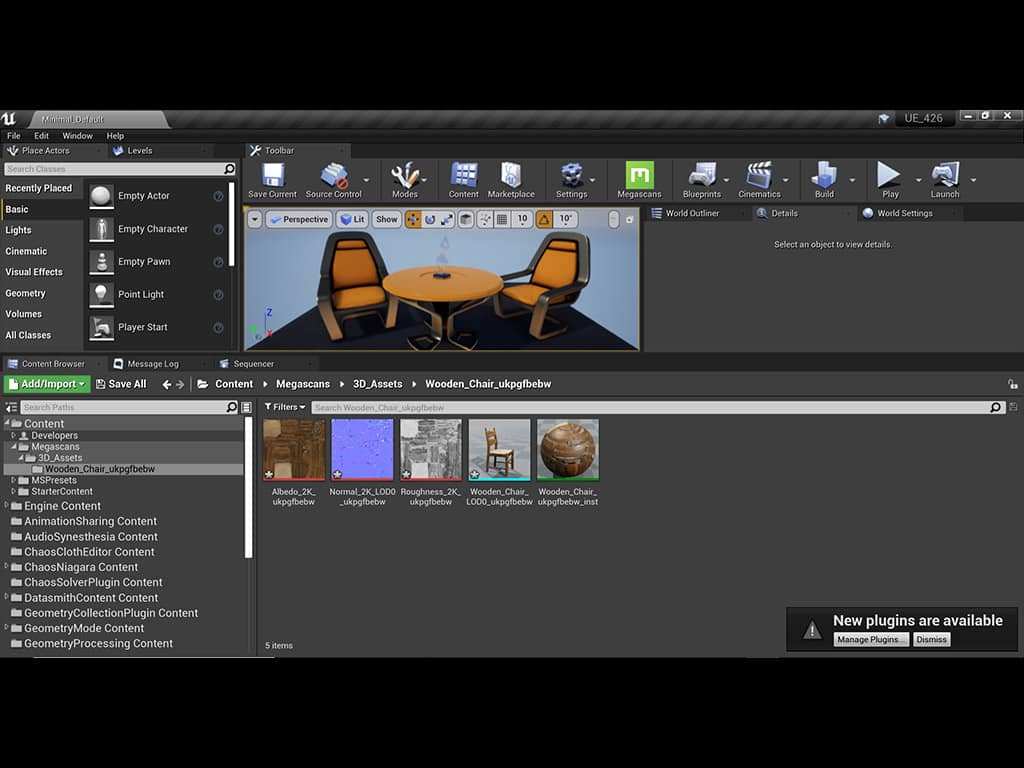
Task: Open the Marketplace icon
Action: [x=511, y=180]
